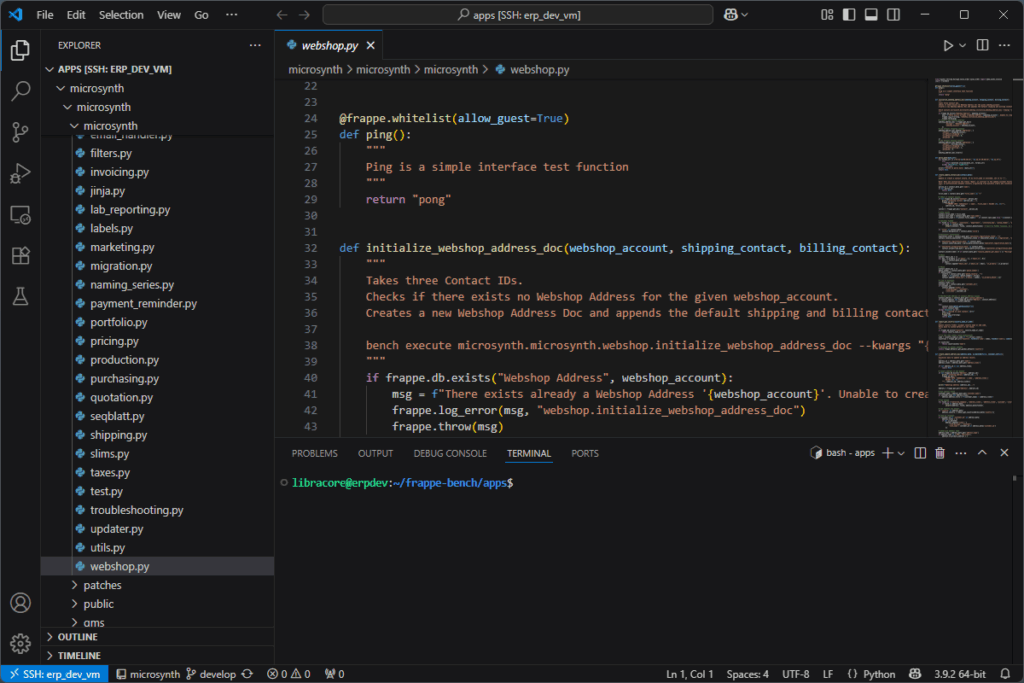Switch to the OUTPUT panel tab
This screenshot has width=1024, height=683.
[x=376, y=453]
